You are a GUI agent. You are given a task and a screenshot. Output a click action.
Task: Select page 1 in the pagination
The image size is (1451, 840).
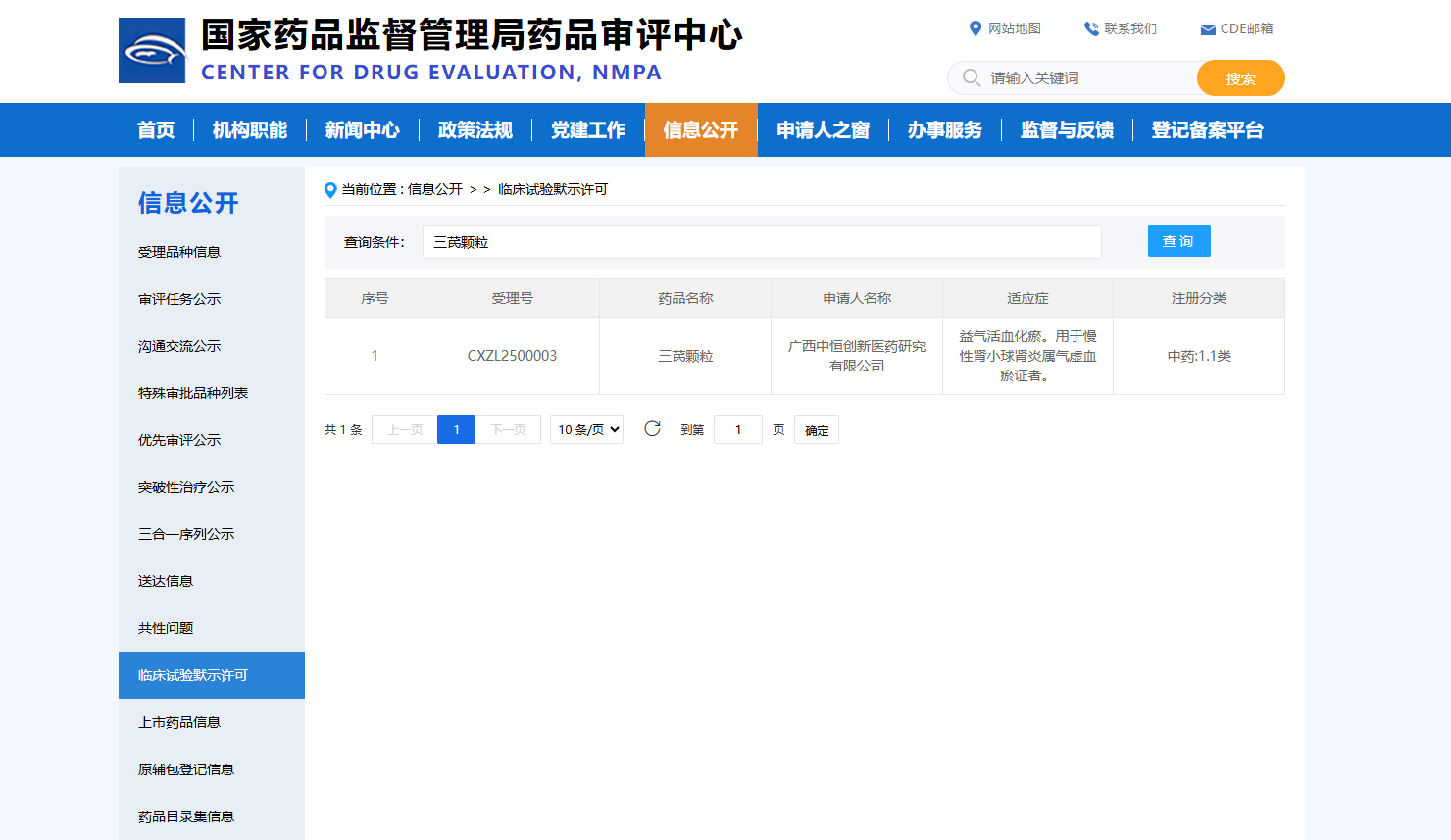click(x=456, y=429)
